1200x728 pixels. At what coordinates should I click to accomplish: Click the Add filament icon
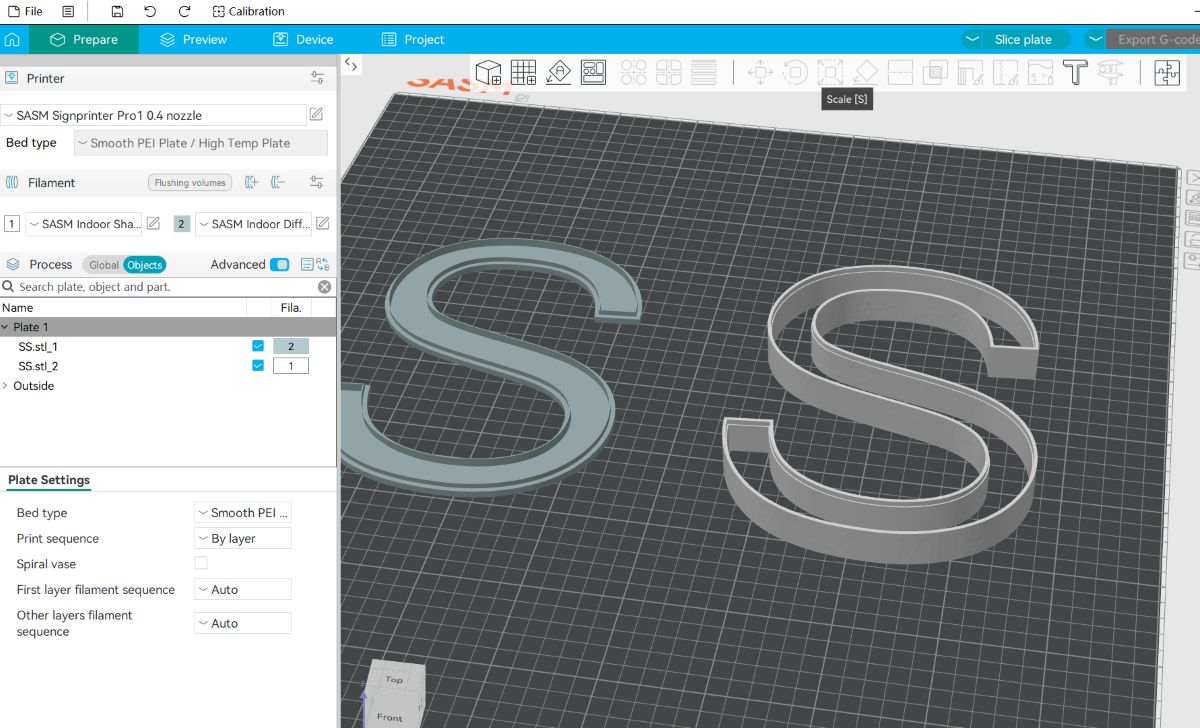click(251, 182)
